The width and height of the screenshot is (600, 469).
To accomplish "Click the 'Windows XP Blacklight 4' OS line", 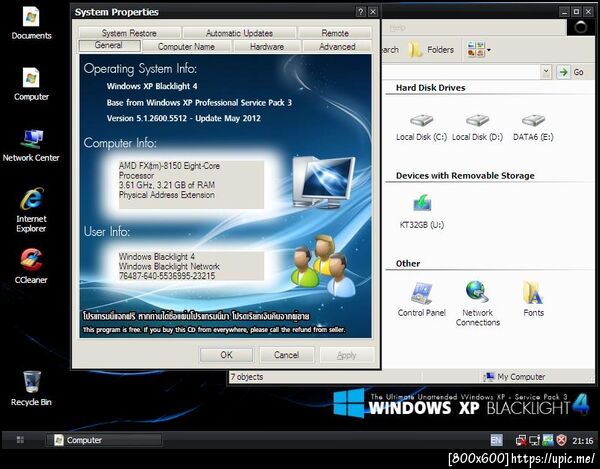I will pos(152,86).
